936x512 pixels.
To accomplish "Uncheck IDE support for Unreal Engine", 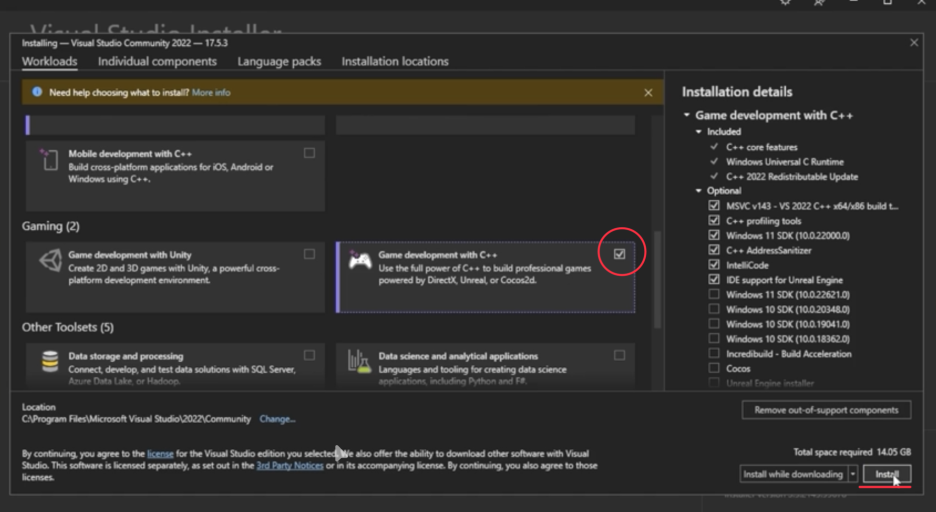I will [714, 279].
